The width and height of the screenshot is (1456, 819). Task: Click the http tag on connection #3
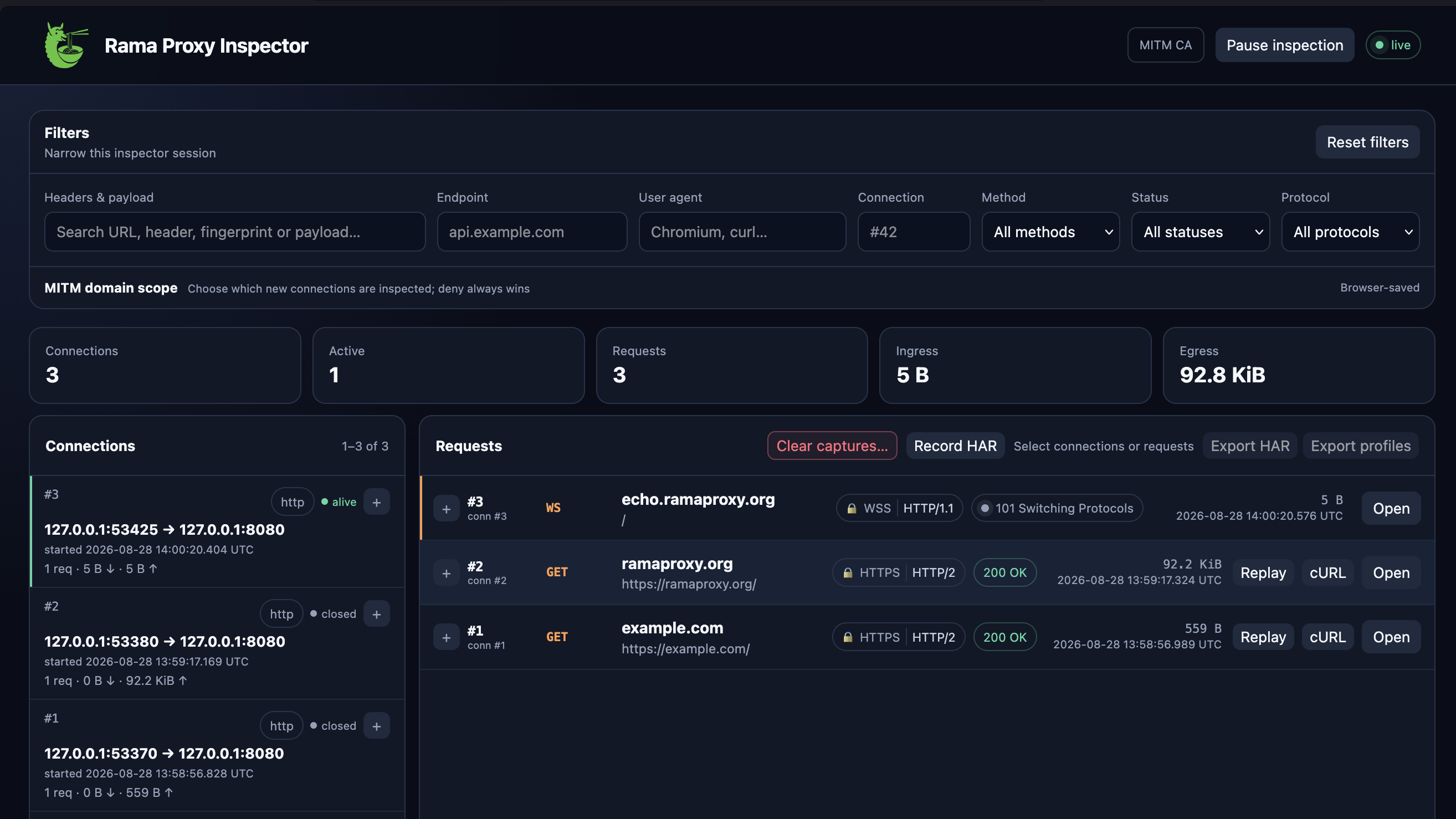click(x=292, y=502)
